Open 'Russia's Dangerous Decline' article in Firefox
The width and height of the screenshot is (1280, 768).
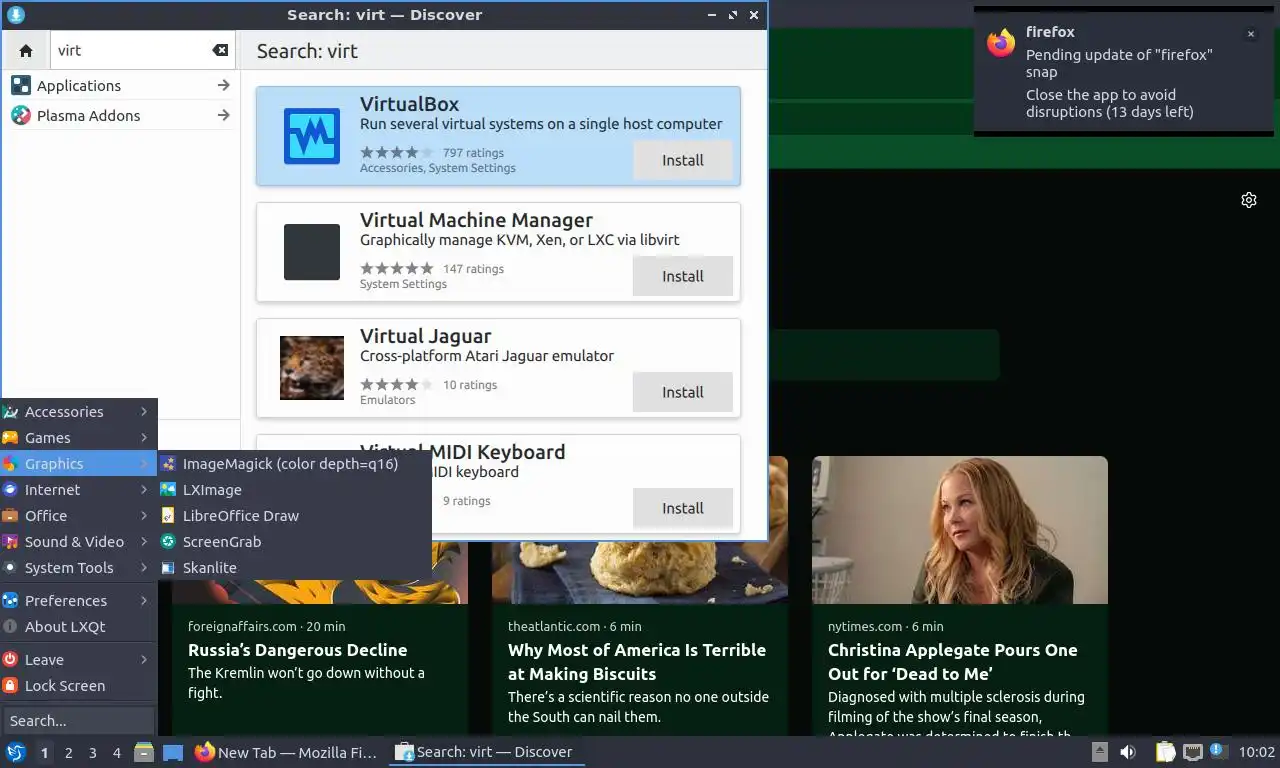pyautogui.click(x=298, y=650)
